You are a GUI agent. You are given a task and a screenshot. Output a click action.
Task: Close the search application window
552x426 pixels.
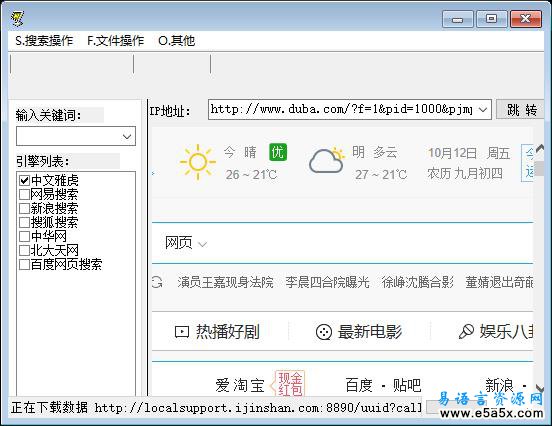[x=526, y=19]
